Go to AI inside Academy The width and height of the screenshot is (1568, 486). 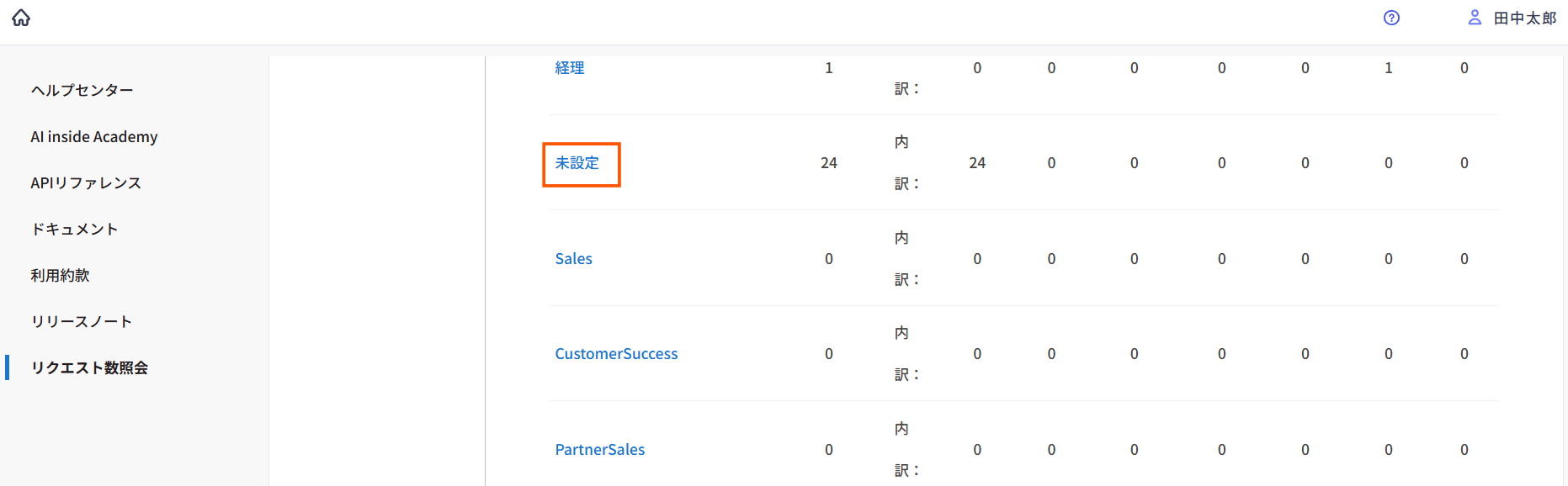click(x=94, y=136)
